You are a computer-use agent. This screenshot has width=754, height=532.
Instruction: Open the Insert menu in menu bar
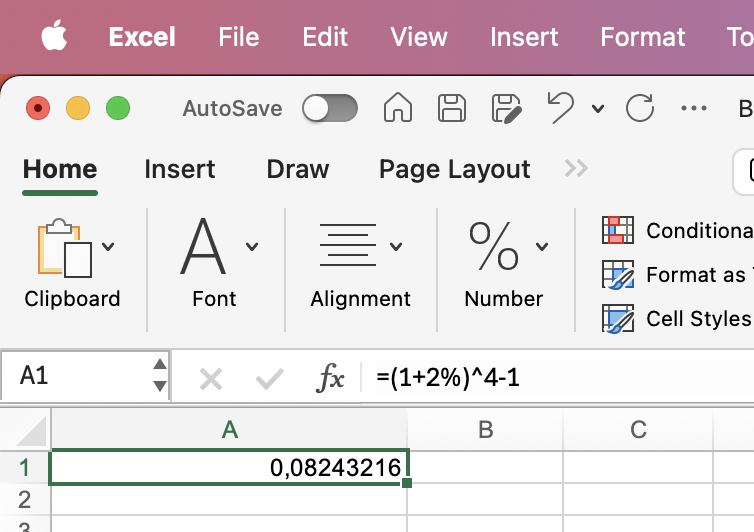524,37
